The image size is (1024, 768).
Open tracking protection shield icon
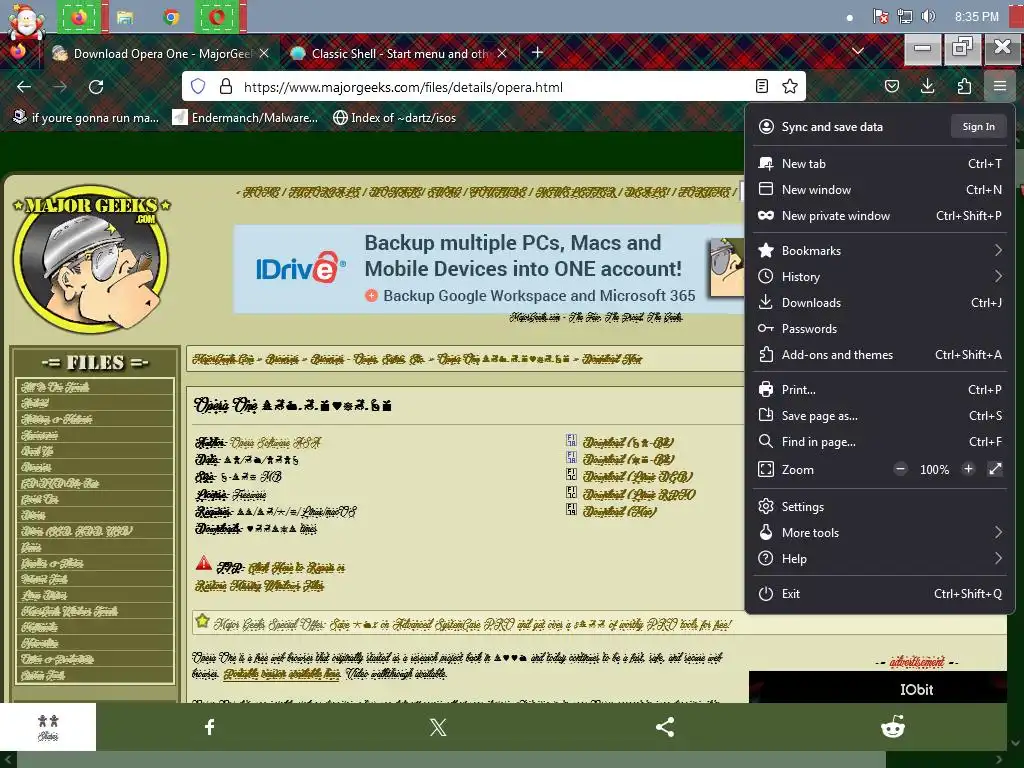(198, 86)
